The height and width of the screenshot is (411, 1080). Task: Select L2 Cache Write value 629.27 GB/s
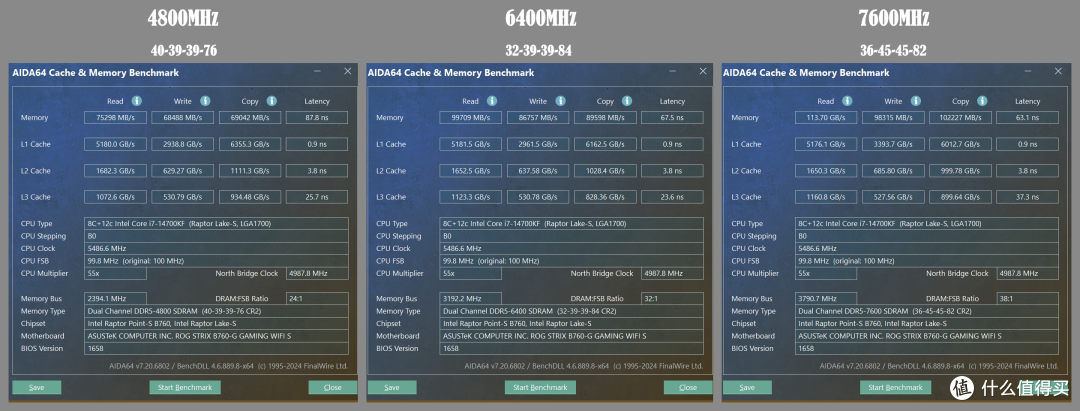(183, 171)
